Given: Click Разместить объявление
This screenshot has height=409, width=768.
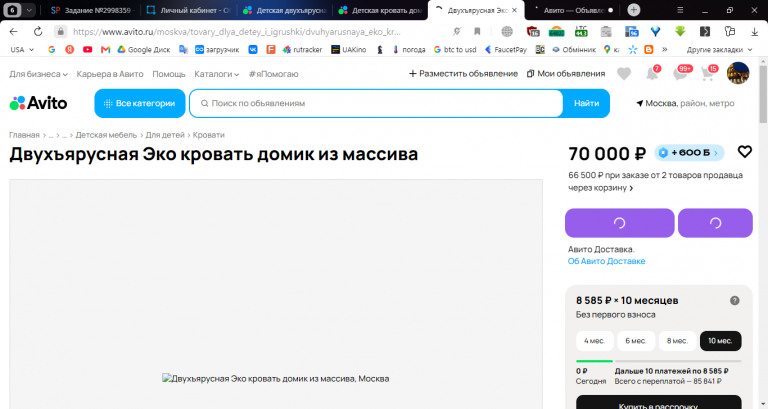Looking at the screenshot, I should click(x=463, y=73).
